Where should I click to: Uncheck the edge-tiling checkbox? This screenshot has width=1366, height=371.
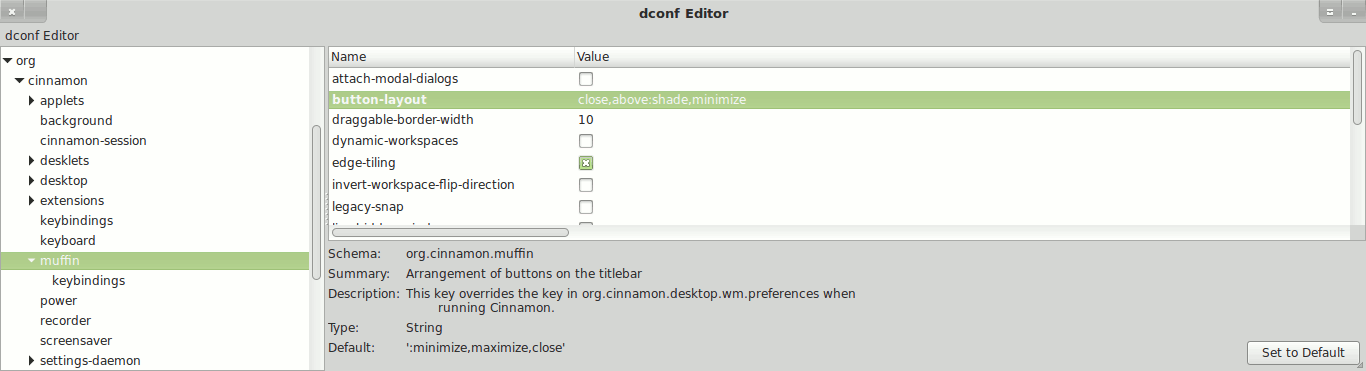click(586, 163)
